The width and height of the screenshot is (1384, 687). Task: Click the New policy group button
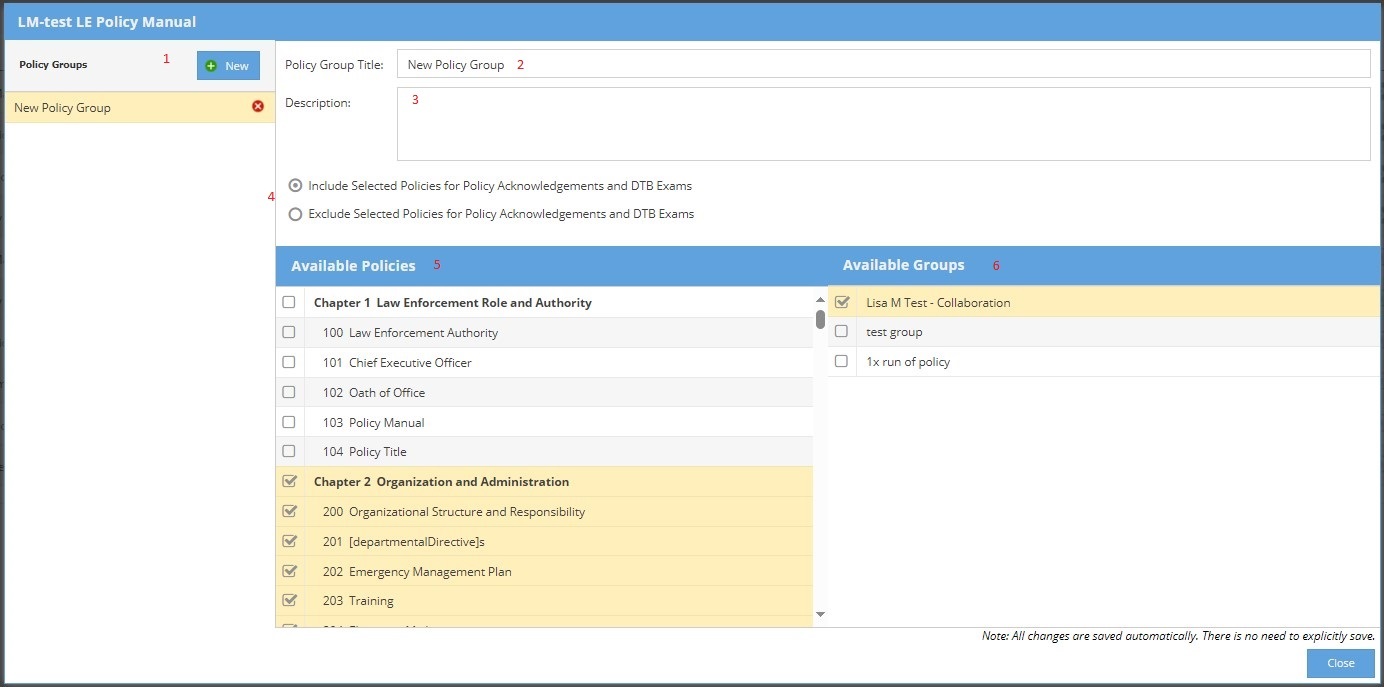pos(228,66)
